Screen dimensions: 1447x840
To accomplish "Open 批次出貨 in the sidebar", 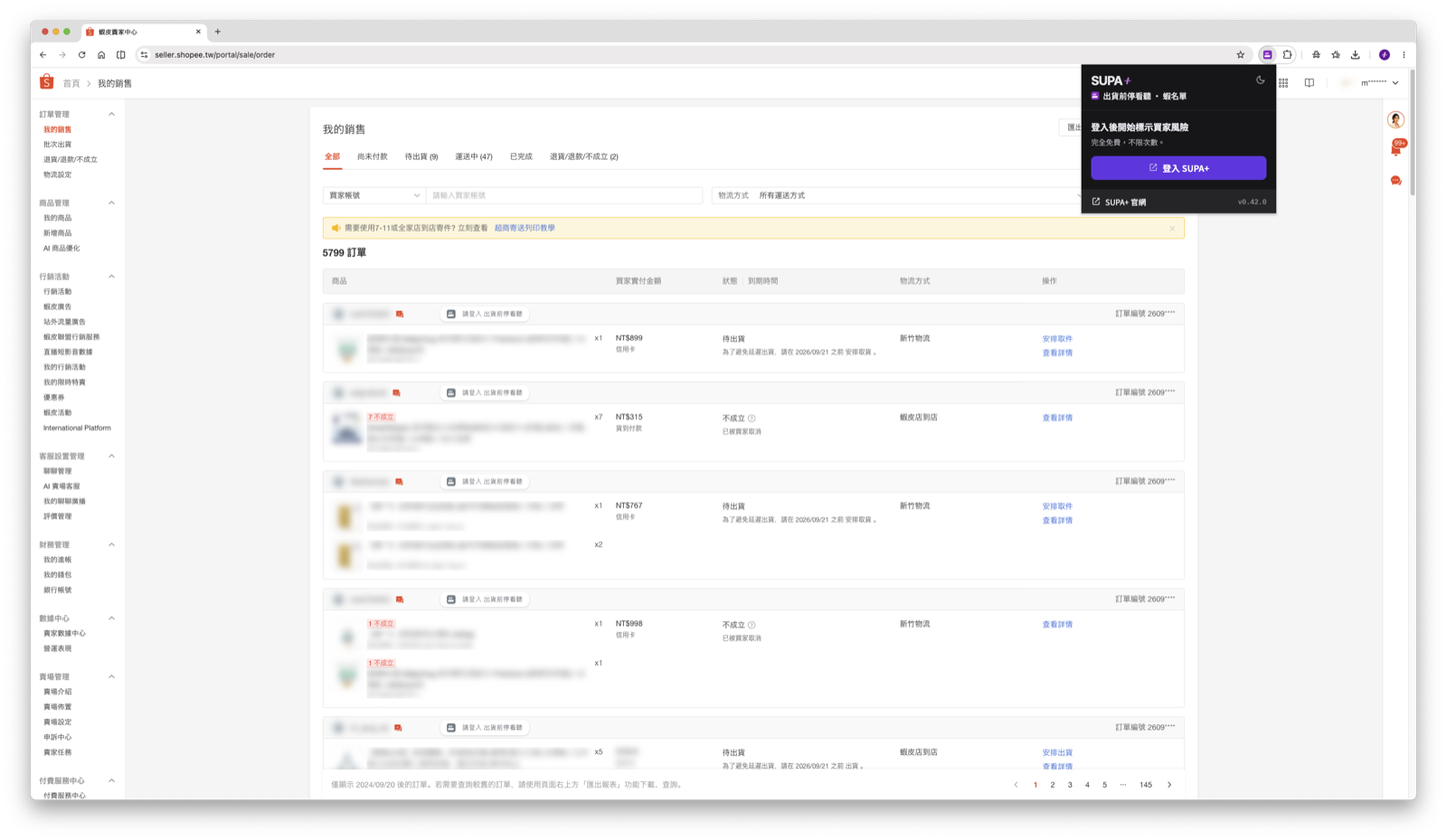I will (x=57, y=145).
